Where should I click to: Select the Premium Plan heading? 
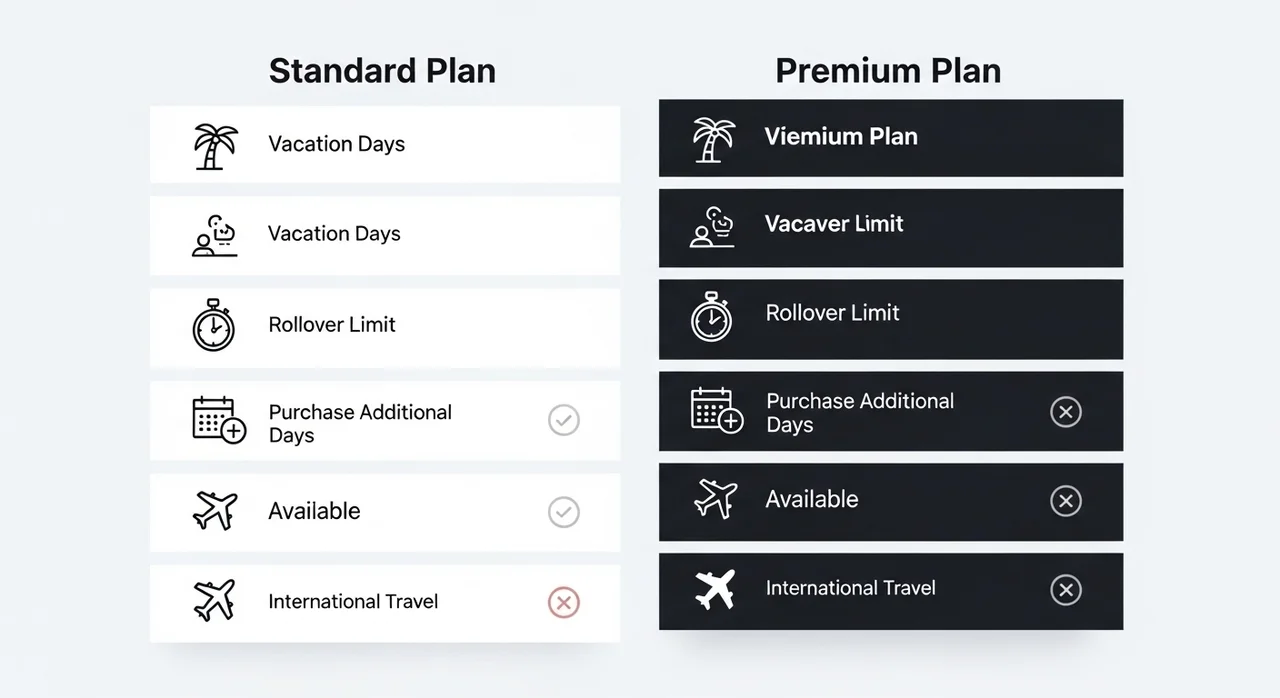888,71
